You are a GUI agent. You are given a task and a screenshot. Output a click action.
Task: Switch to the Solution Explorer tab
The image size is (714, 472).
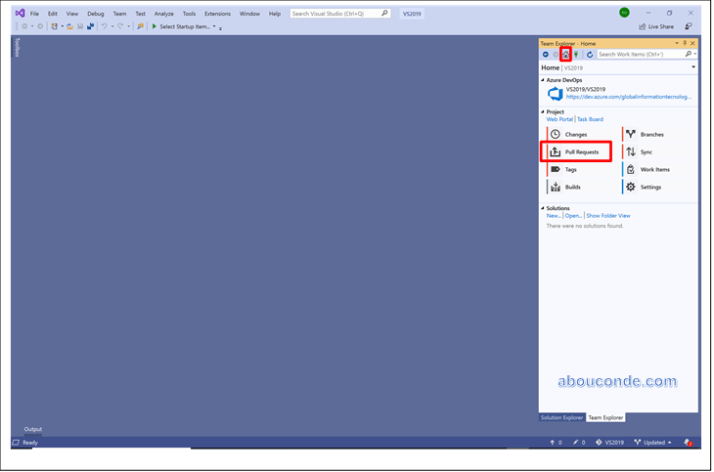click(561, 417)
